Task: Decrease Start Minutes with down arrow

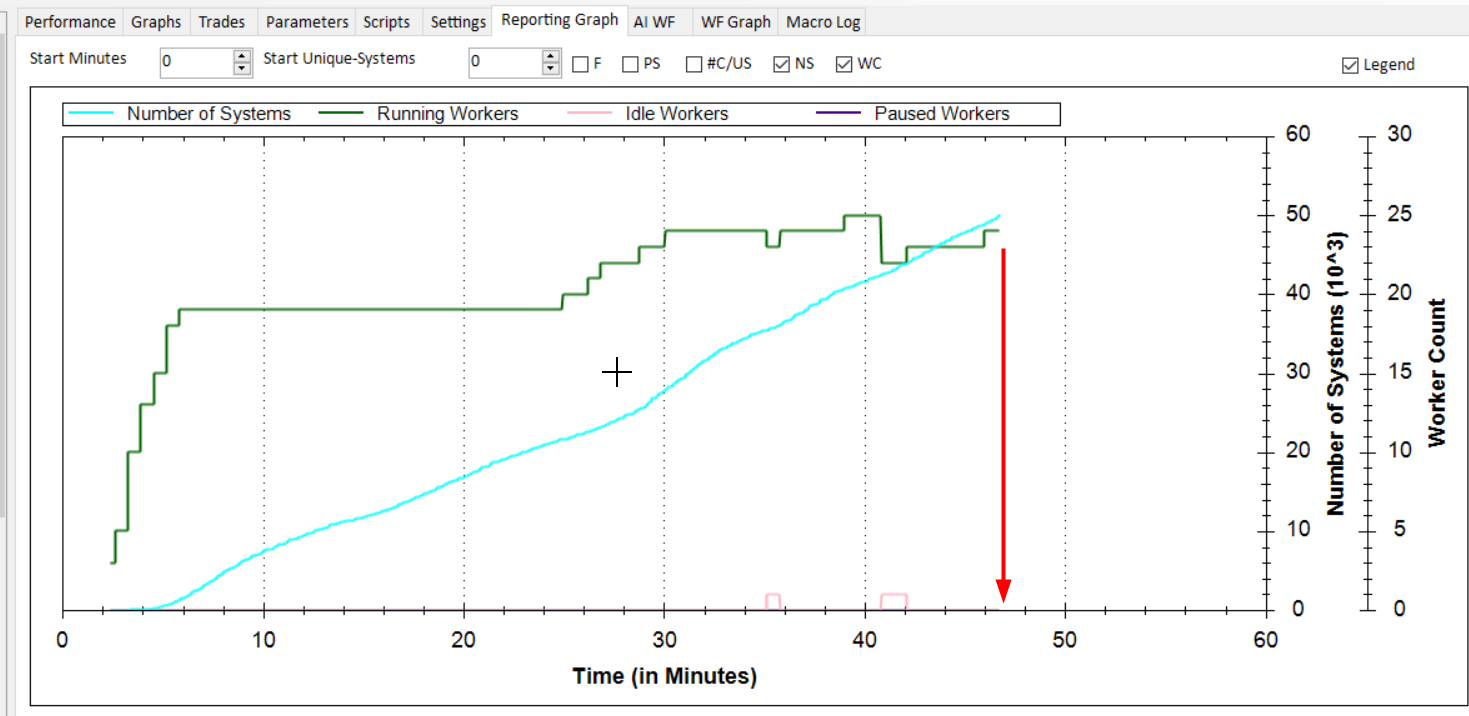Action: coord(242,69)
